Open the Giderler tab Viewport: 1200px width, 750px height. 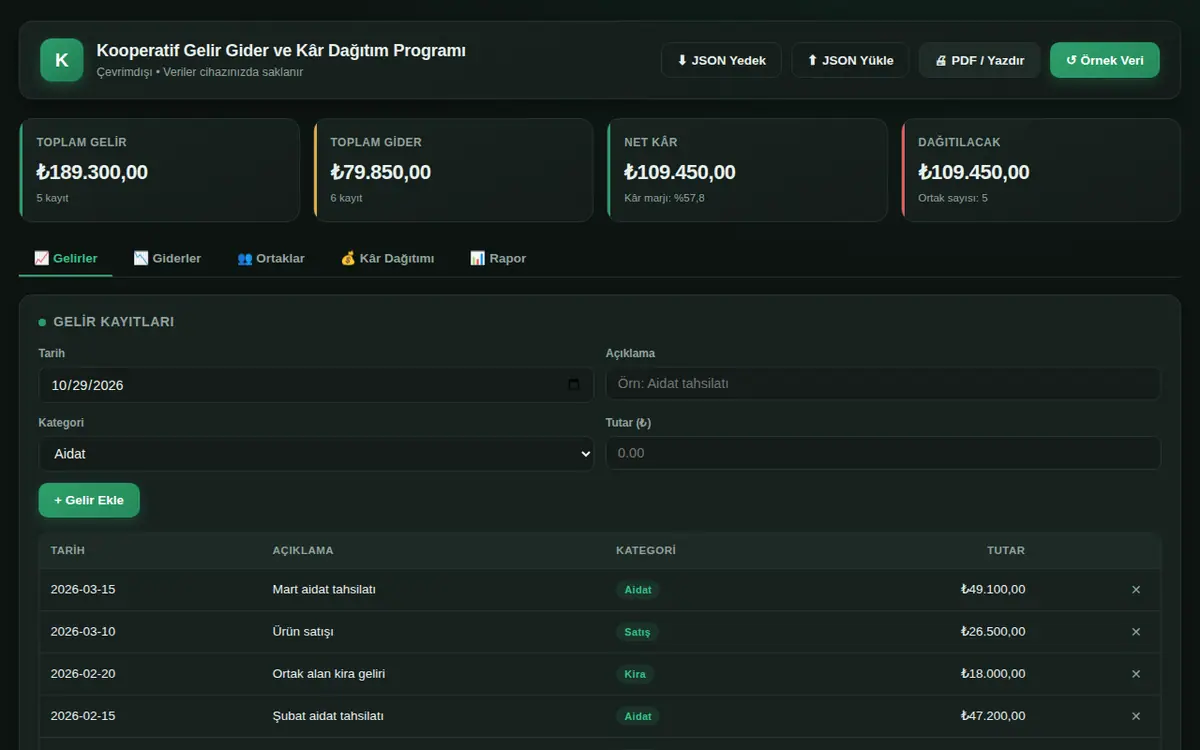pos(167,258)
